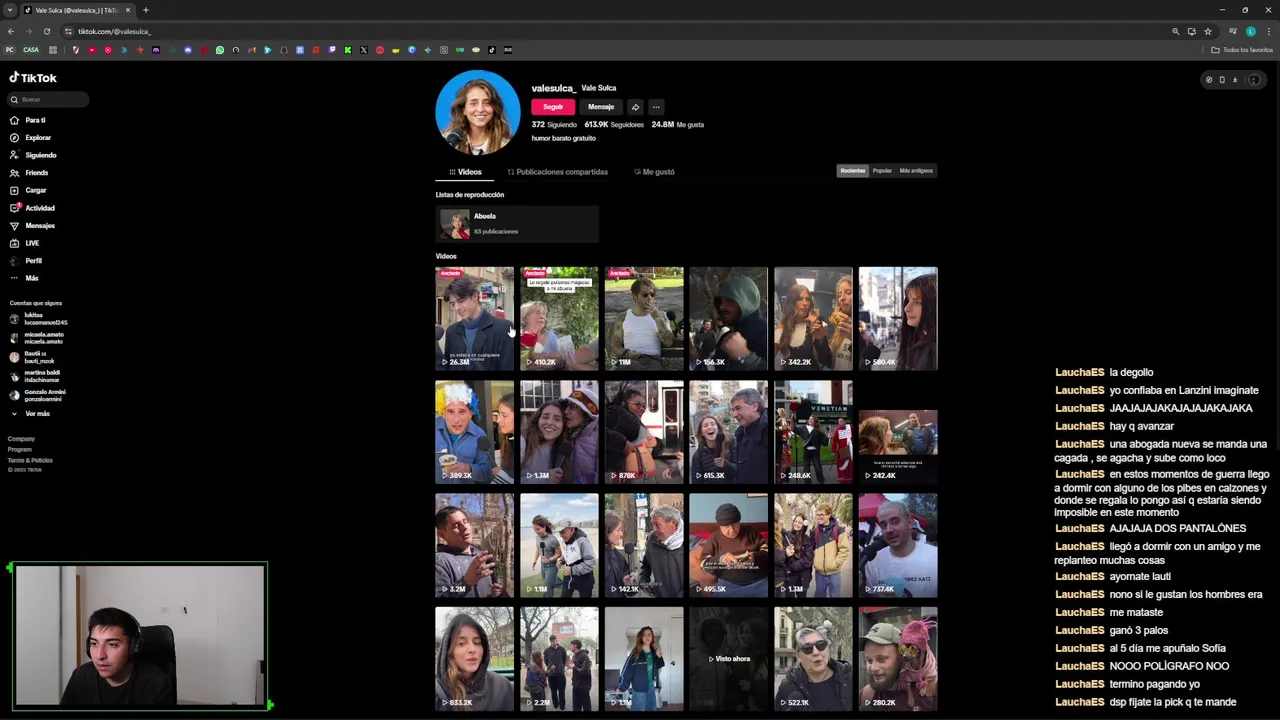Switch to the Me gustó tab
Image resolution: width=1280 pixels, height=720 pixels.
[655, 172]
